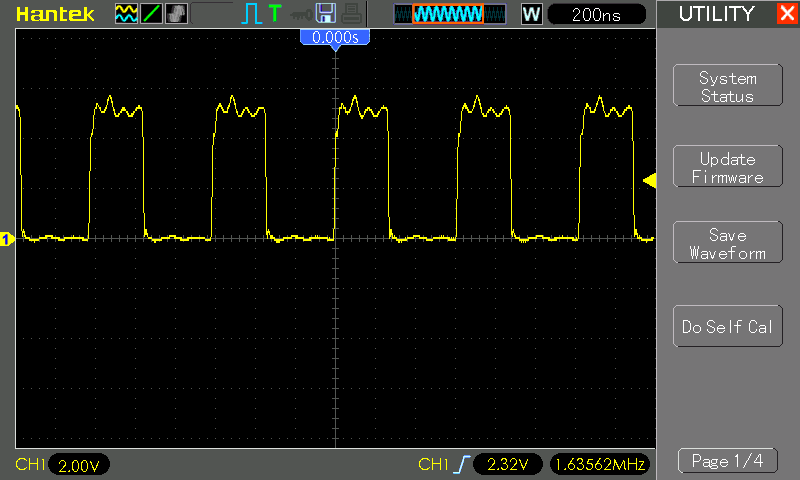Viewport: 800px width, 480px height.
Task: Click the yellow waveform display mode icon
Action: pos(126,14)
